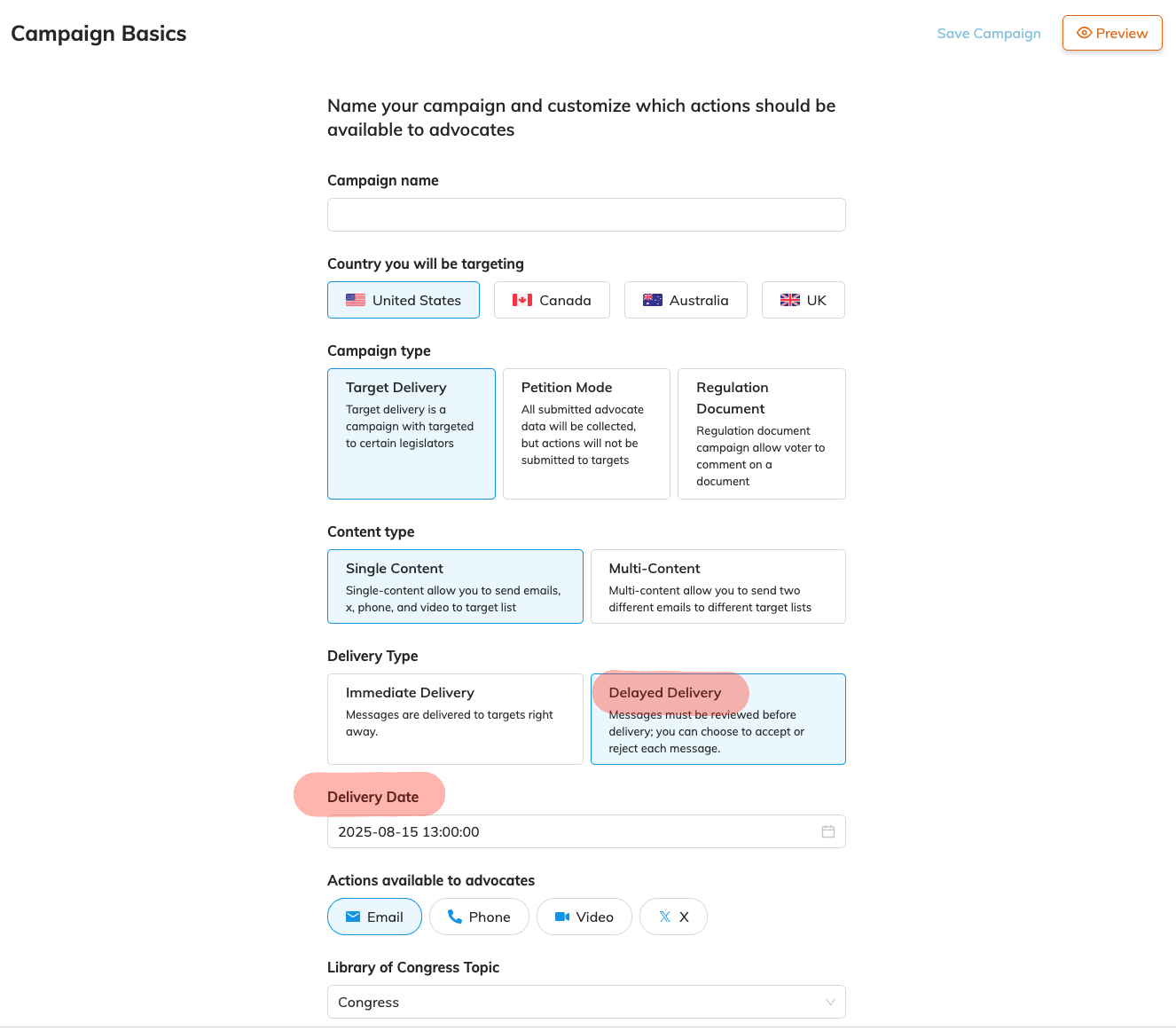Focus the Campaign name text field
1176x1031 pixels.
coord(585,215)
